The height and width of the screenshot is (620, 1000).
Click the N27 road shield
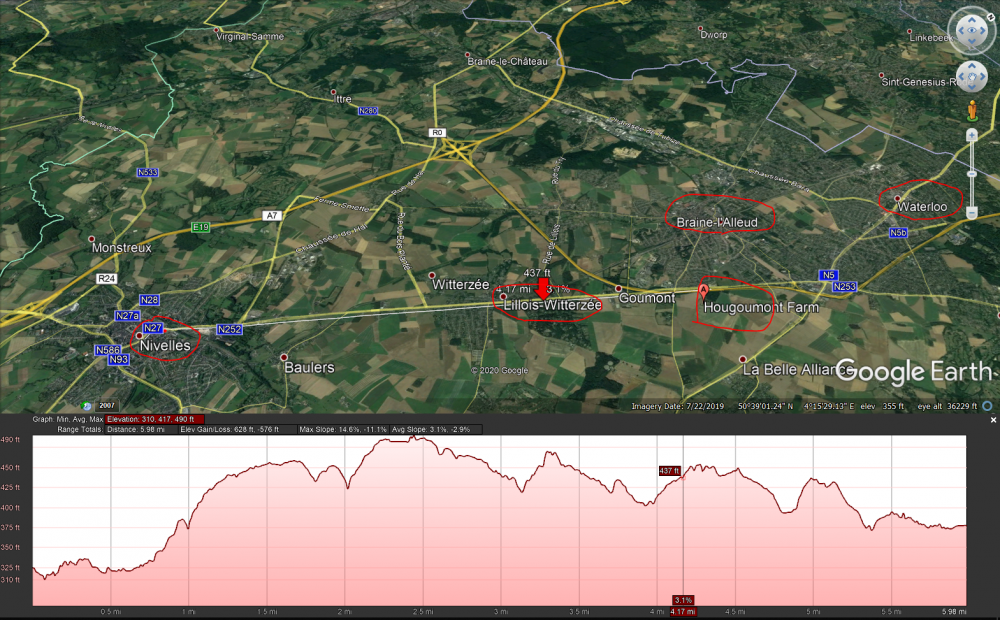point(153,328)
